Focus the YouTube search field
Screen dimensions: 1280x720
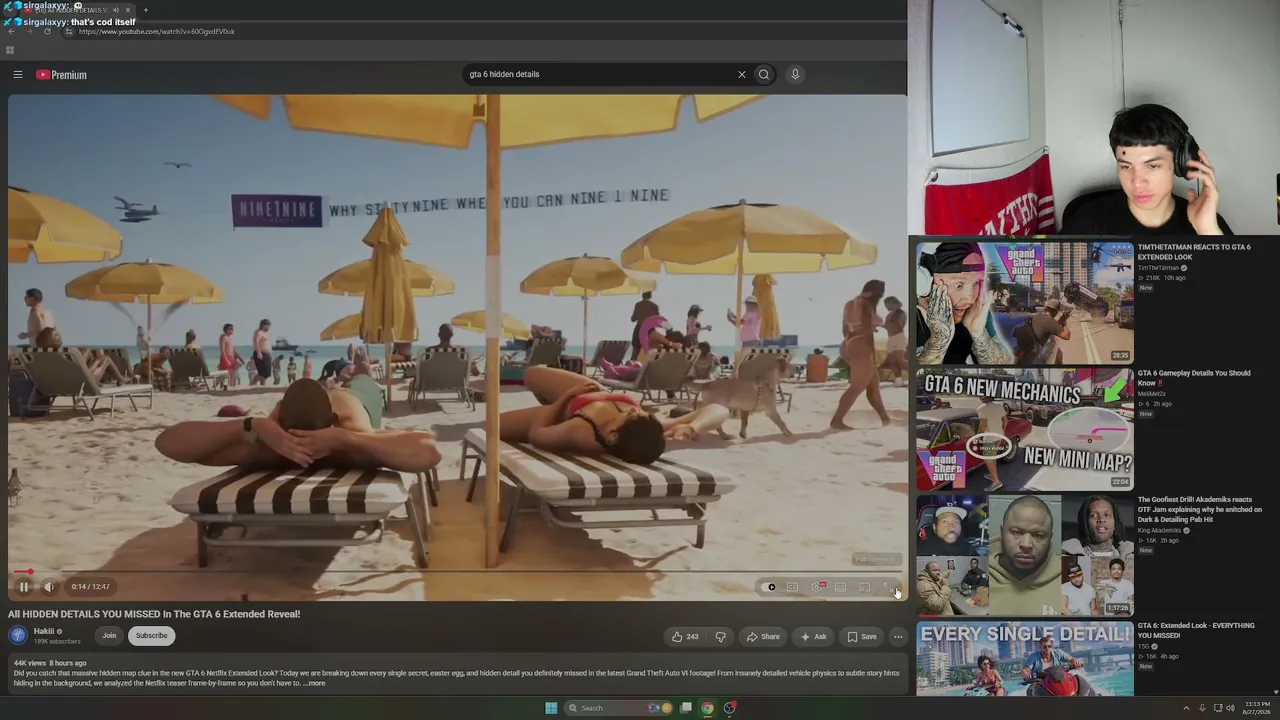(600, 74)
